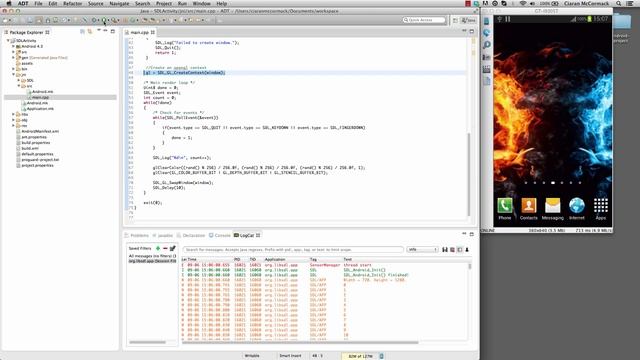Viewport: 640px width, 360px height.
Task: Click the Debug bug icon in toolbar
Action: 94,20
